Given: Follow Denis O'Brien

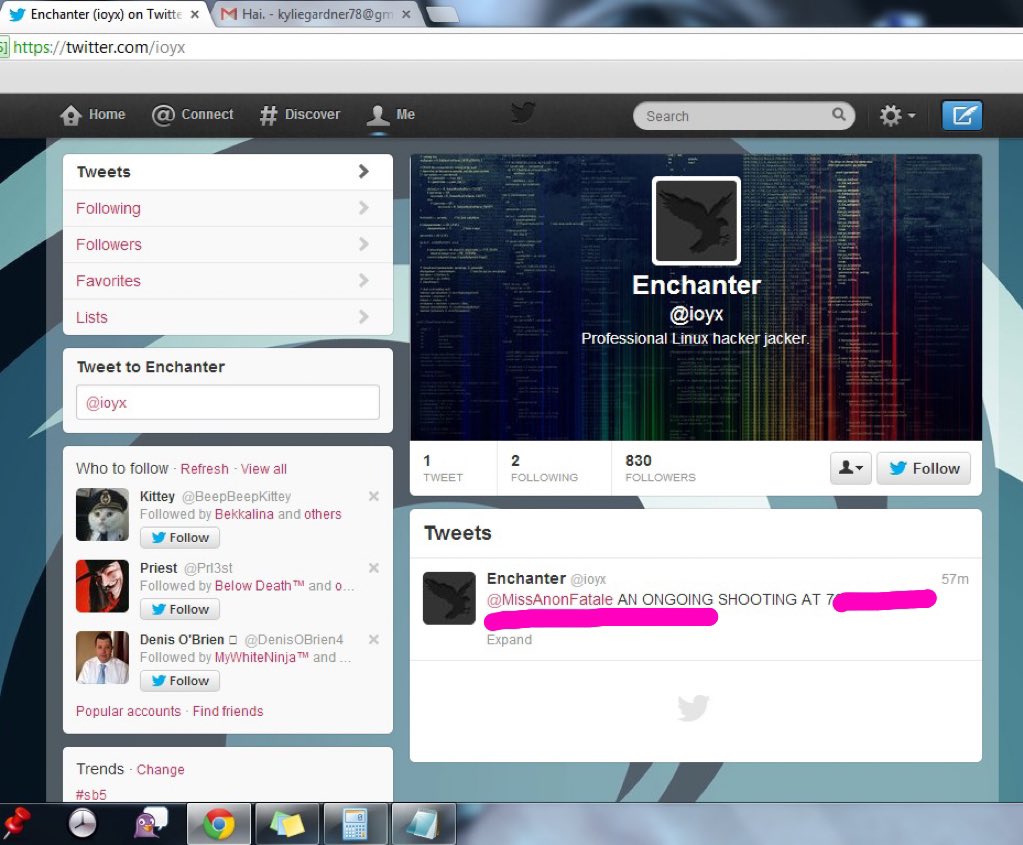Looking at the screenshot, I should (179, 681).
